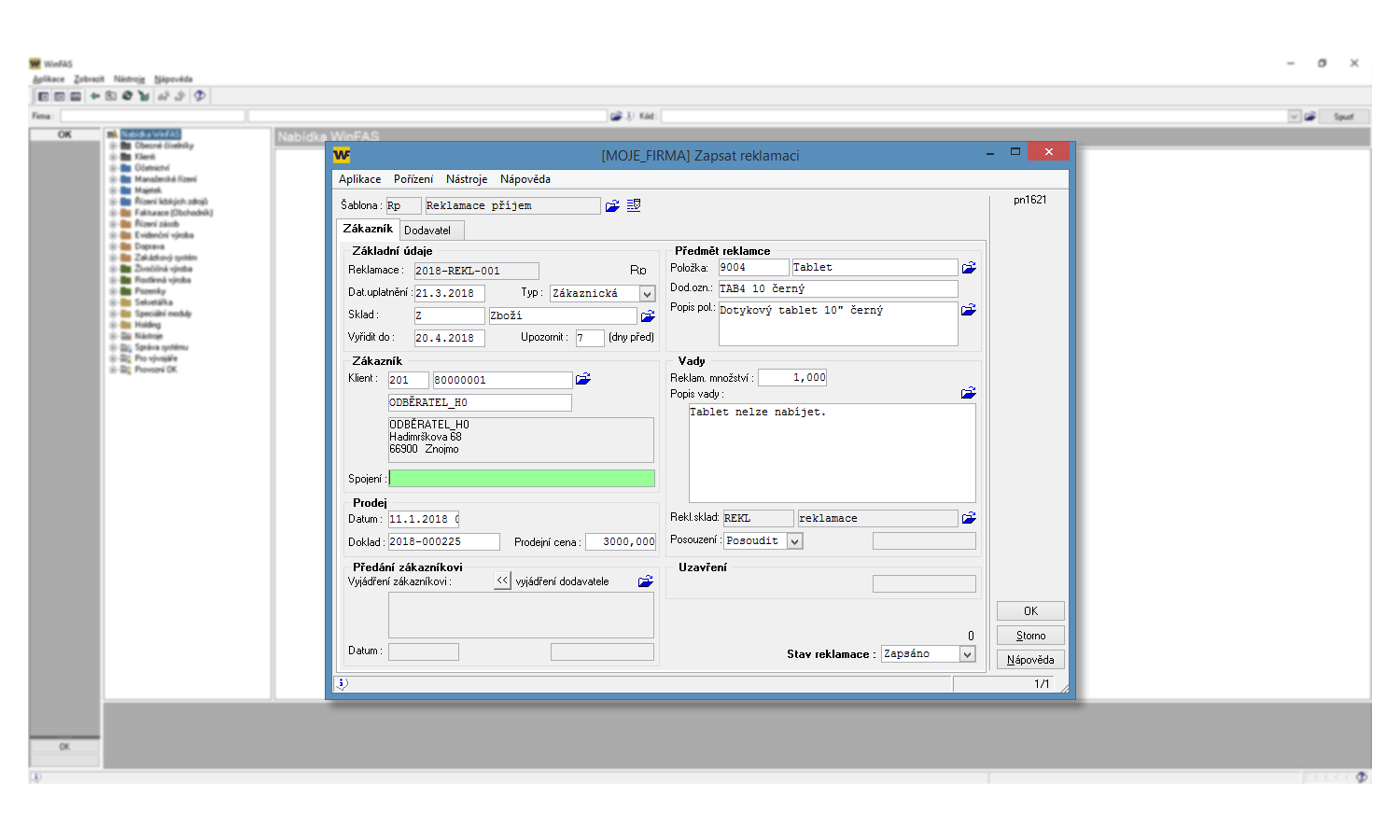Open the Stav reklamace dropdown
This screenshot has width=1400, height=840.
tap(967, 654)
